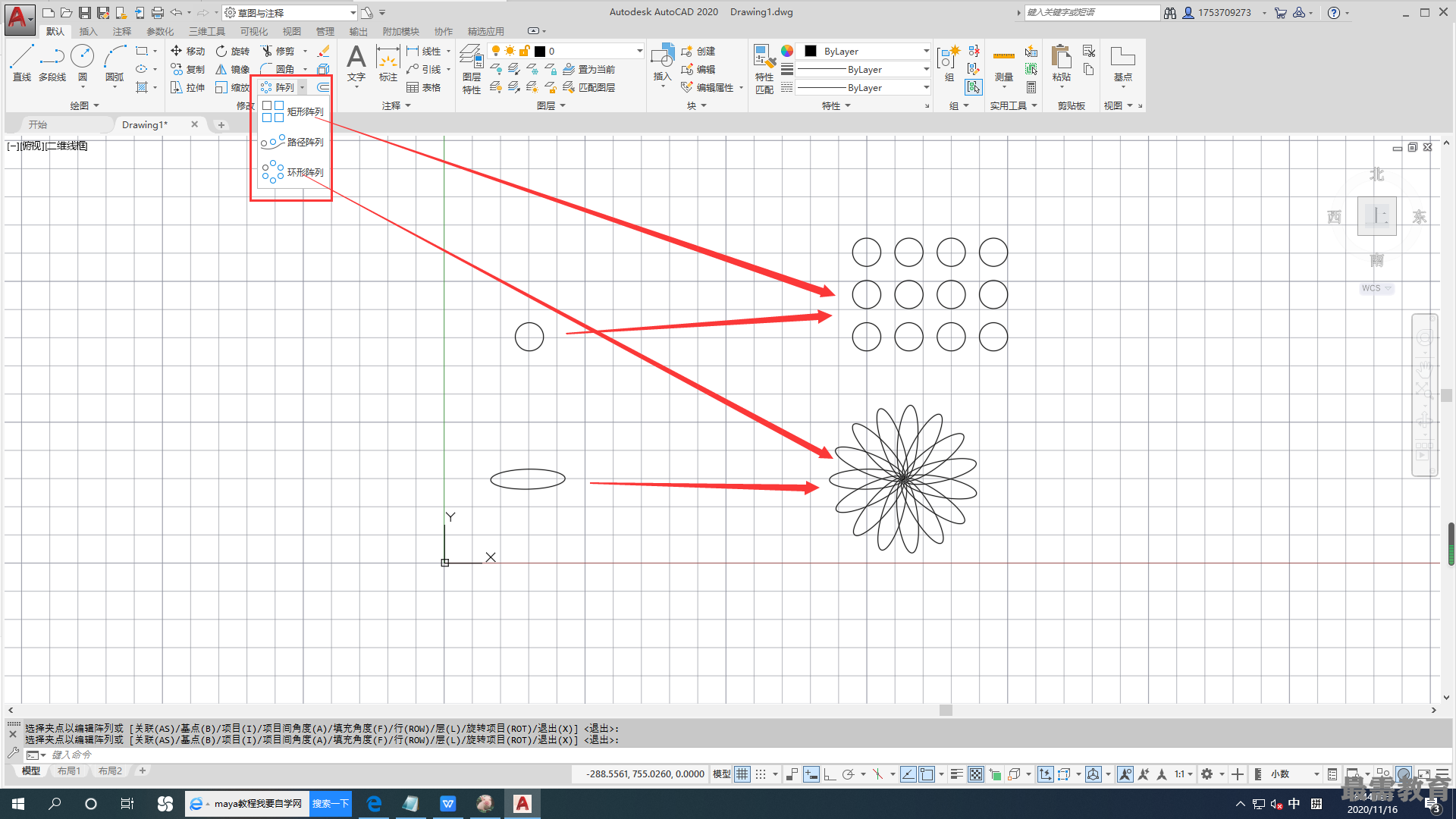
Task: Click the Dimension (标注) tool
Action: click(388, 63)
